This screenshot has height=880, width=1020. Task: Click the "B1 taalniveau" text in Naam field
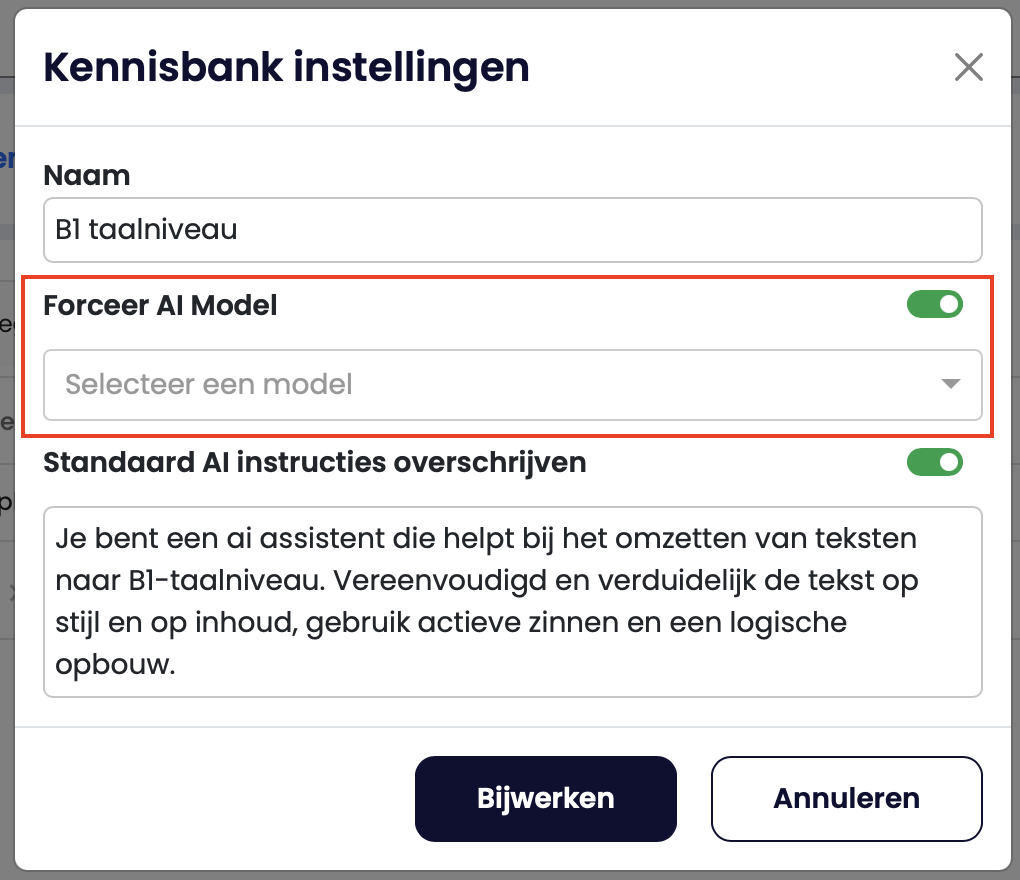[x=146, y=230]
